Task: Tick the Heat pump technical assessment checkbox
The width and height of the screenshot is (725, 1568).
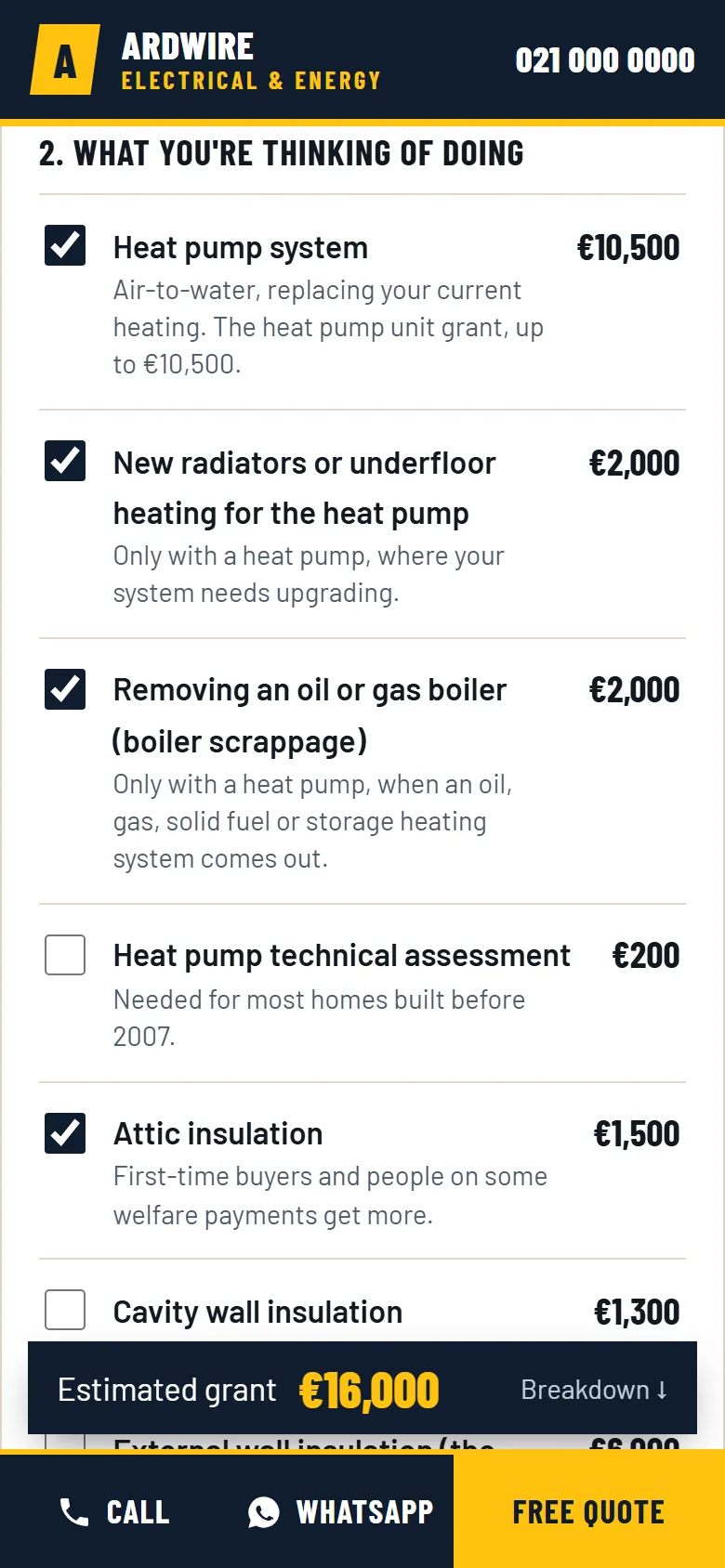Action: click(x=65, y=955)
